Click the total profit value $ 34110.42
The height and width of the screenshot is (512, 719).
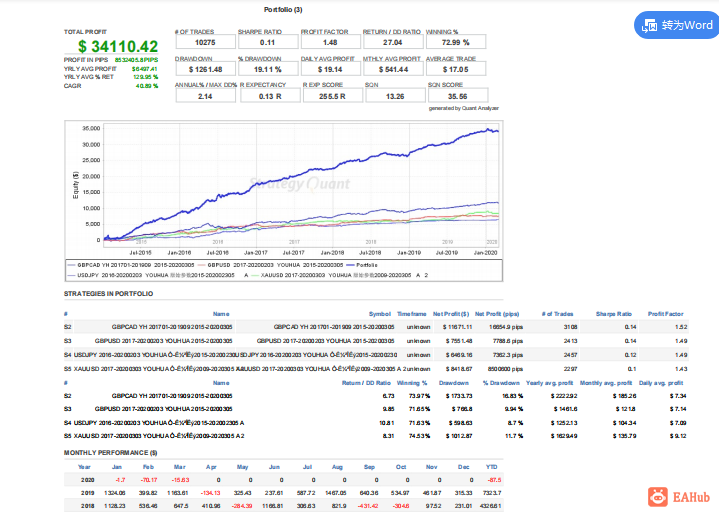coord(118,46)
